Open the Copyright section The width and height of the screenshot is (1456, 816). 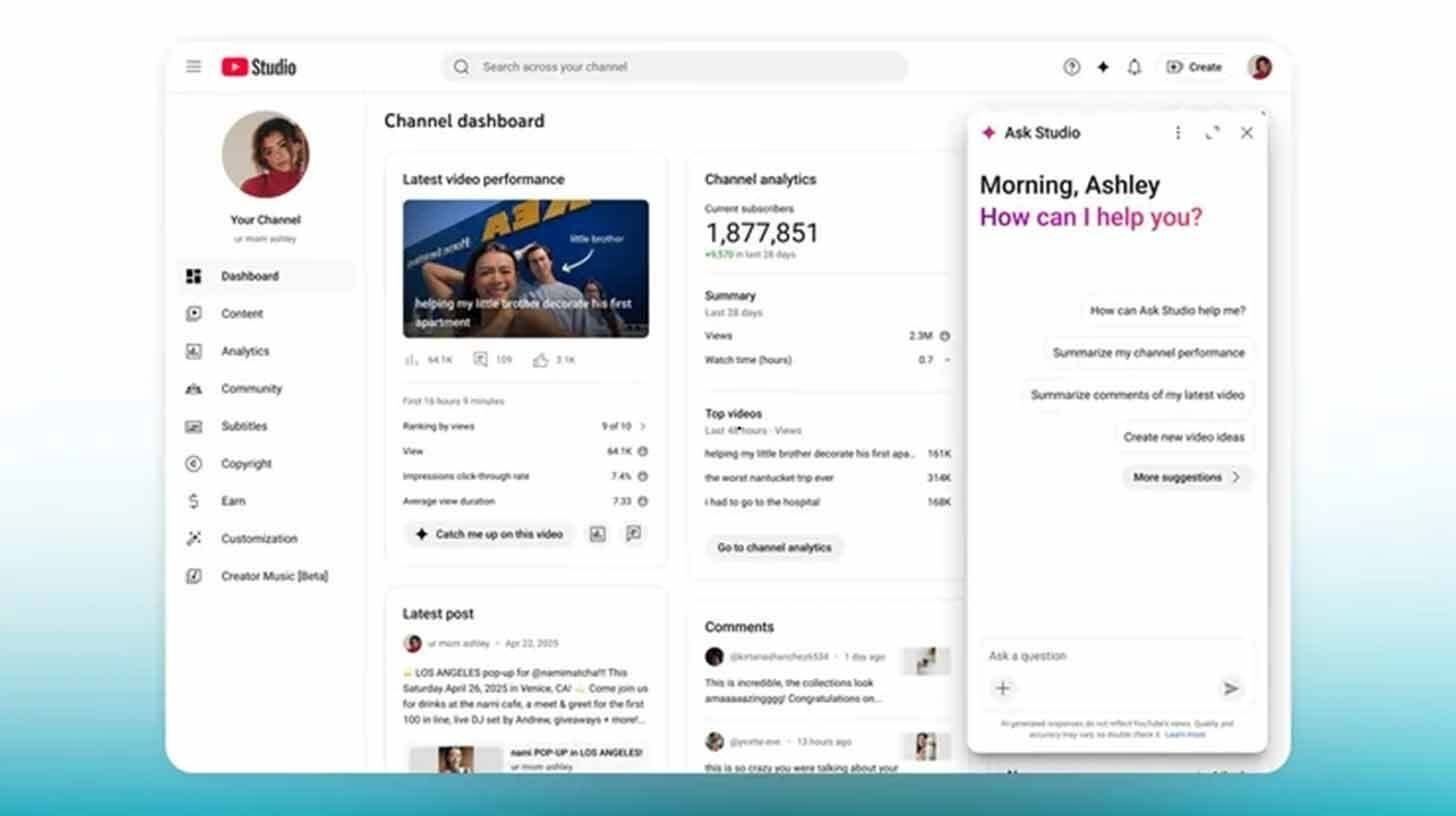(x=246, y=463)
